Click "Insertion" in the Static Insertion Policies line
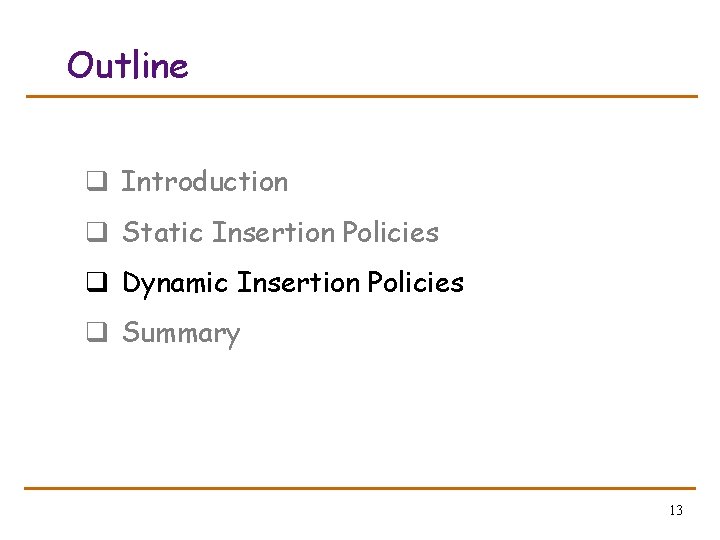Image resolution: width=720 pixels, height=540 pixels. (274, 233)
